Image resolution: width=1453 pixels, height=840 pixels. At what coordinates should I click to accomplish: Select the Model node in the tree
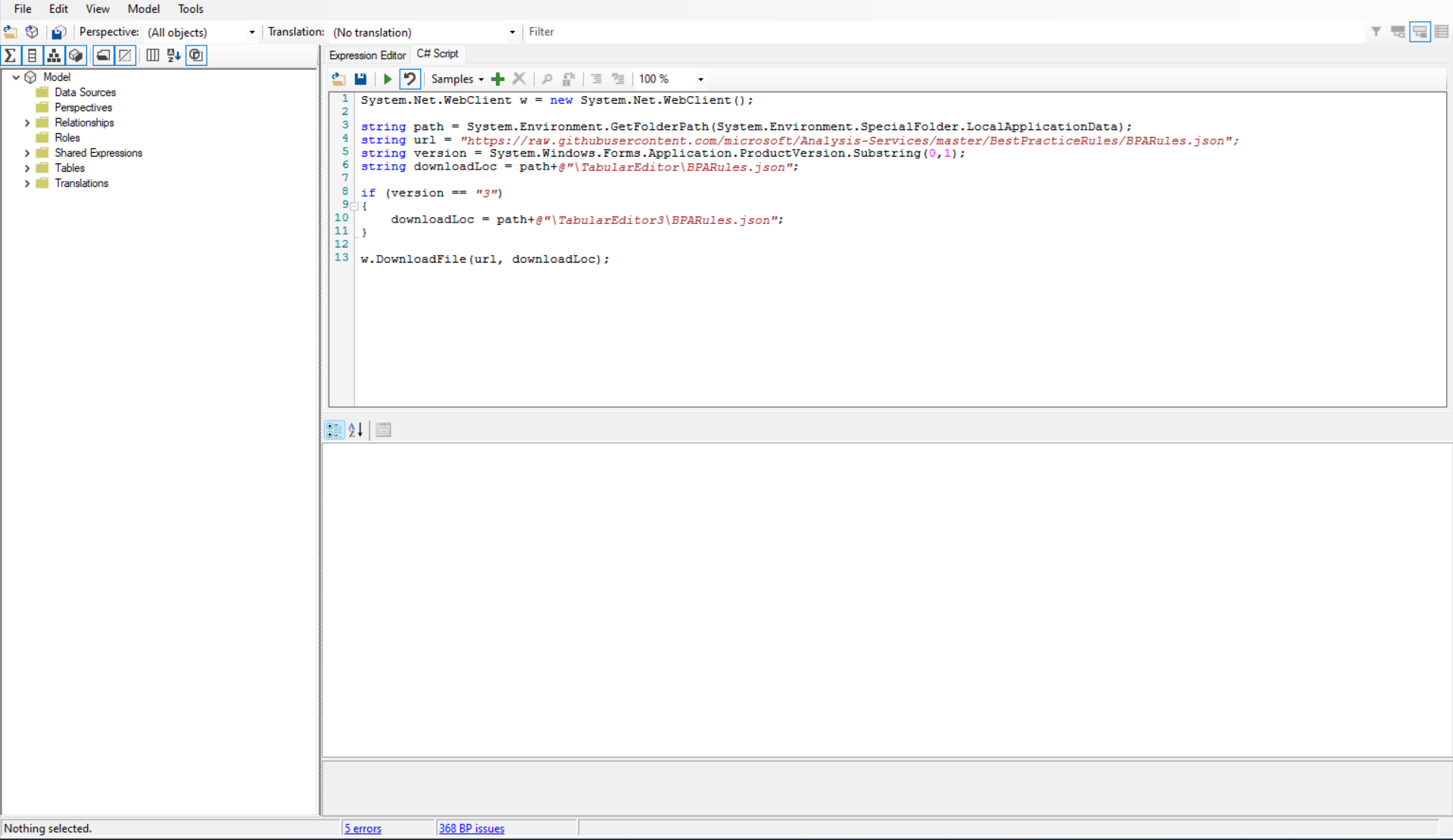(x=56, y=77)
